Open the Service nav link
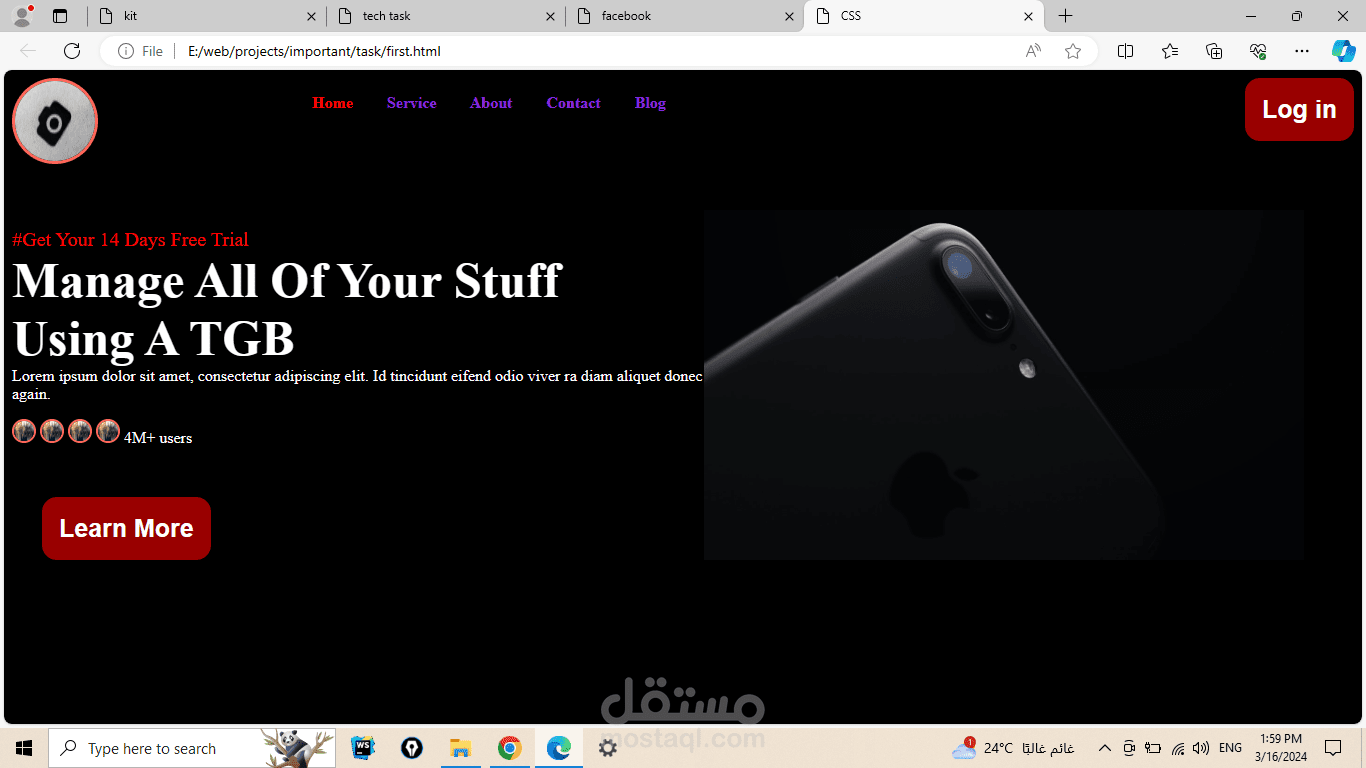This screenshot has height=768, width=1366. [412, 103]
